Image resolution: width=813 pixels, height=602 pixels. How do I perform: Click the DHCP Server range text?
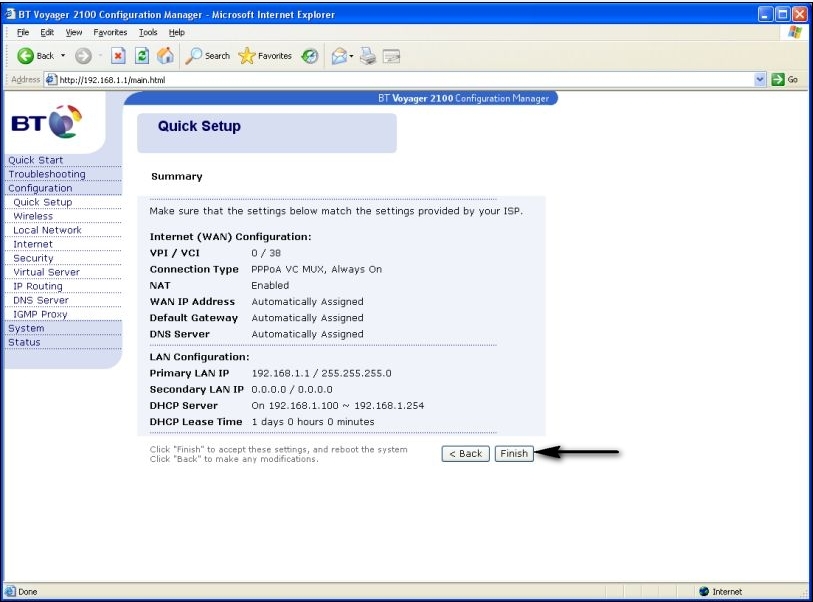(x=338, y=405)
